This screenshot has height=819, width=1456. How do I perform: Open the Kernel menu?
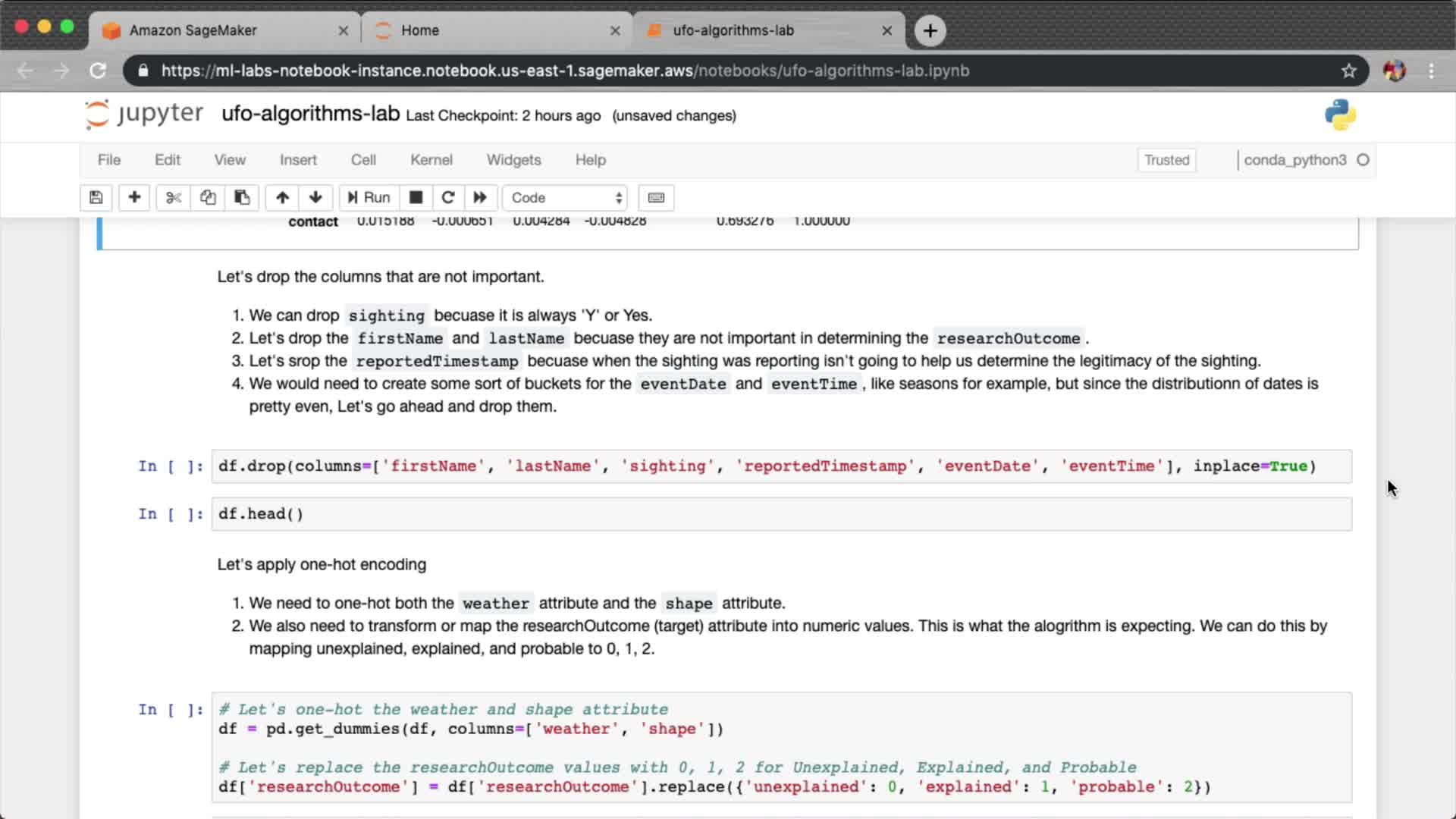pyautogui.click(x=431, y=160)
